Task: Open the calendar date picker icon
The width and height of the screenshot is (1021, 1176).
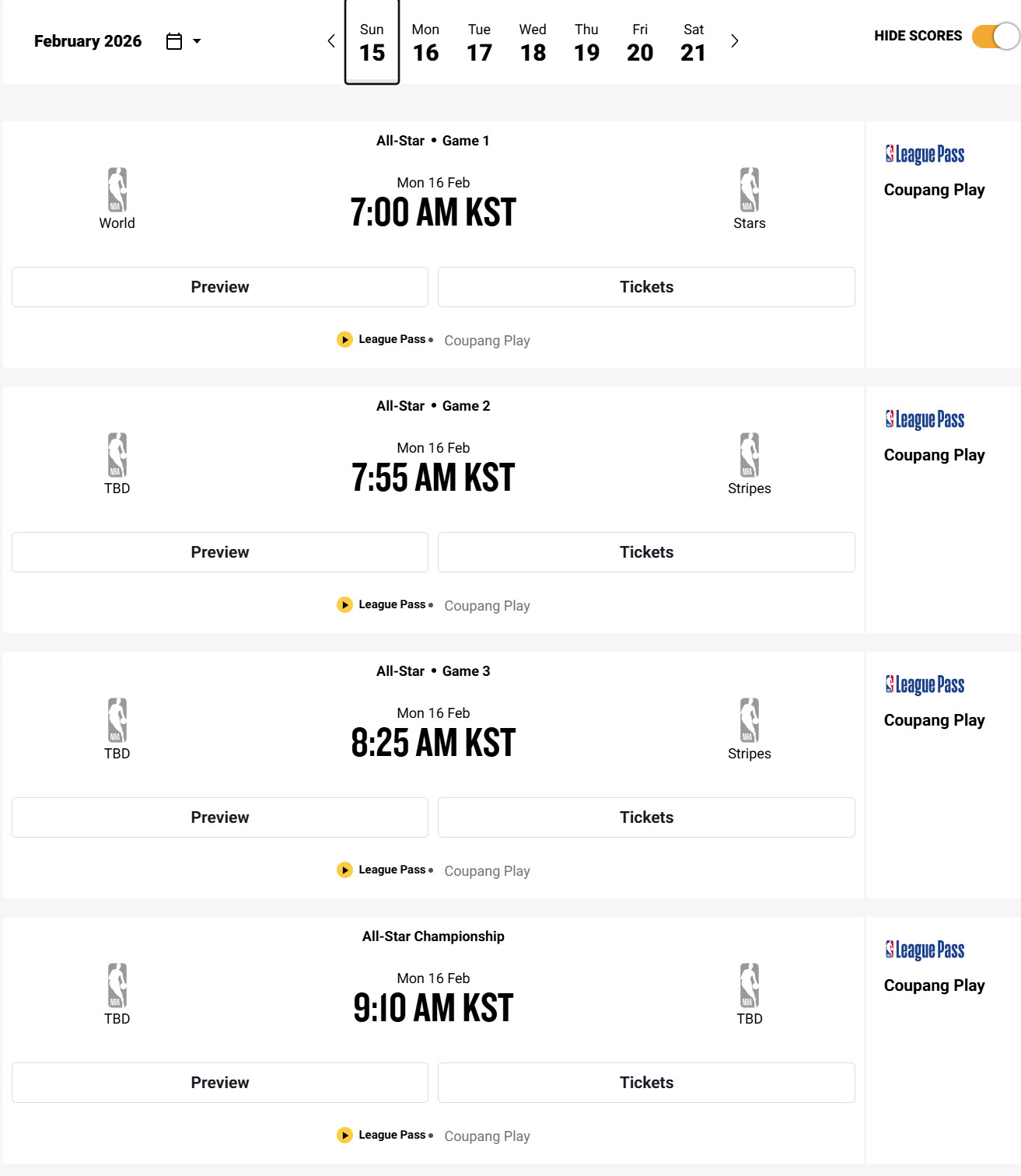Action: pos(174,41)
